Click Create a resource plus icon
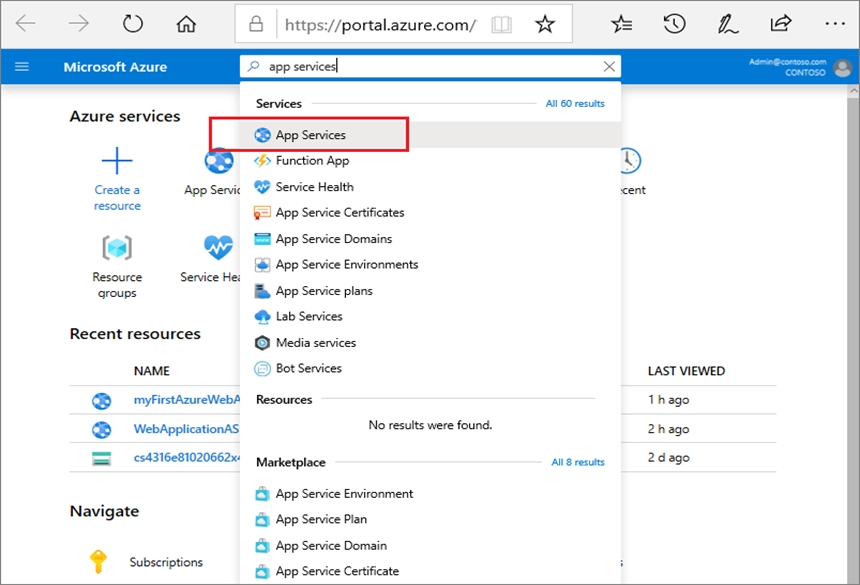860x585 pixels. (117, 161)
